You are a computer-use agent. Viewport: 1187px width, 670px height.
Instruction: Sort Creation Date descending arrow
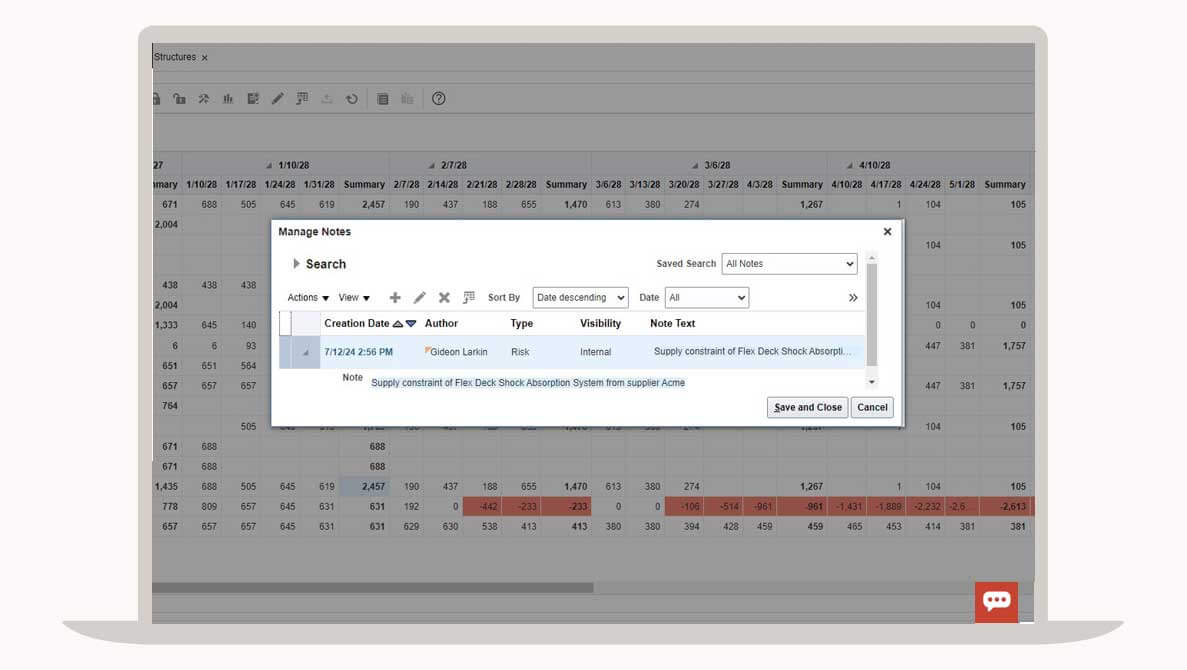tap(410, 324)
